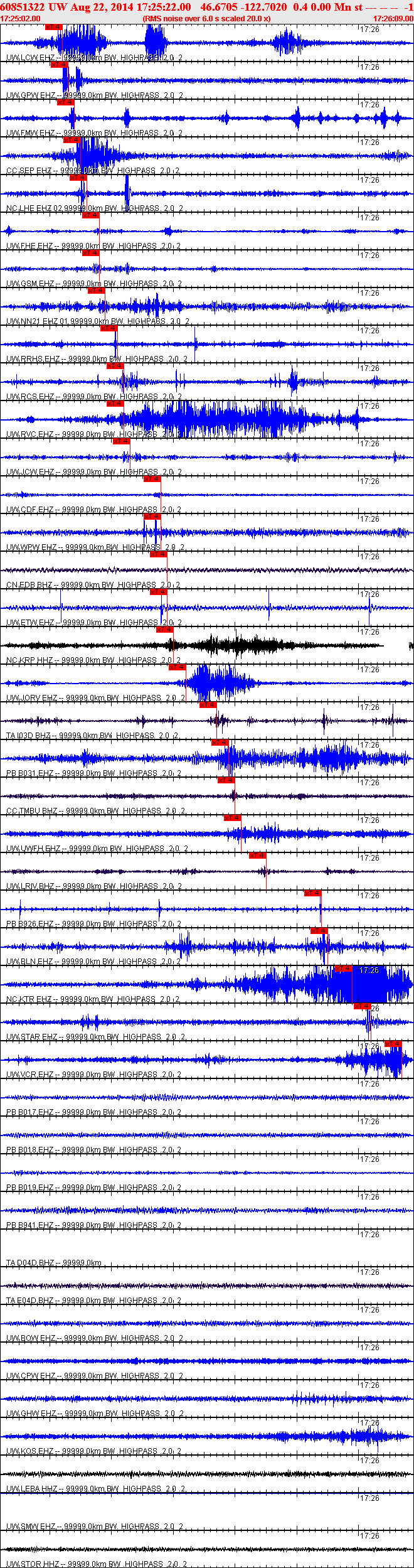Select the LRIV BHZ station label

94,886
